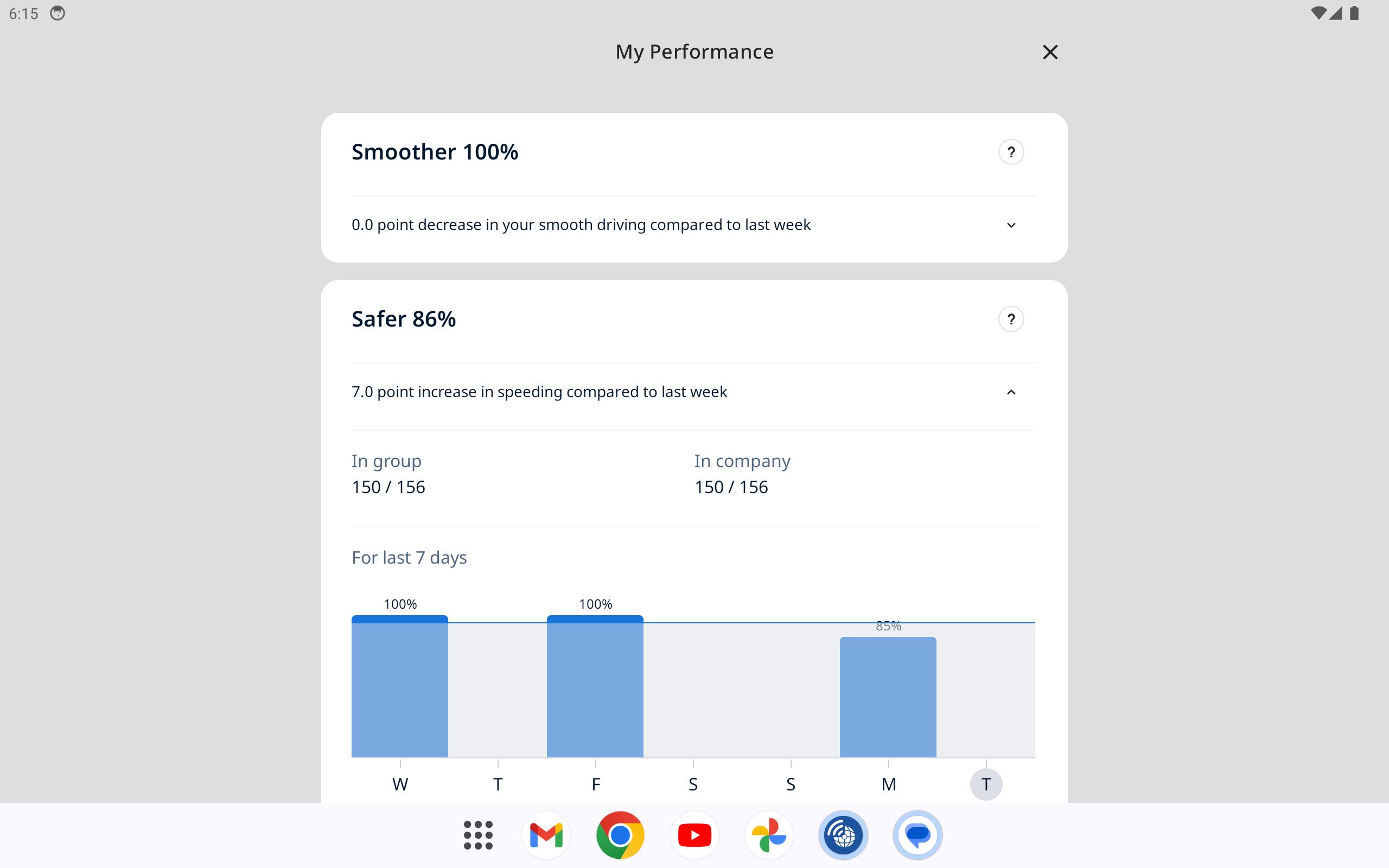Click the In group 150 / 156 value

[x=388, y=487]
